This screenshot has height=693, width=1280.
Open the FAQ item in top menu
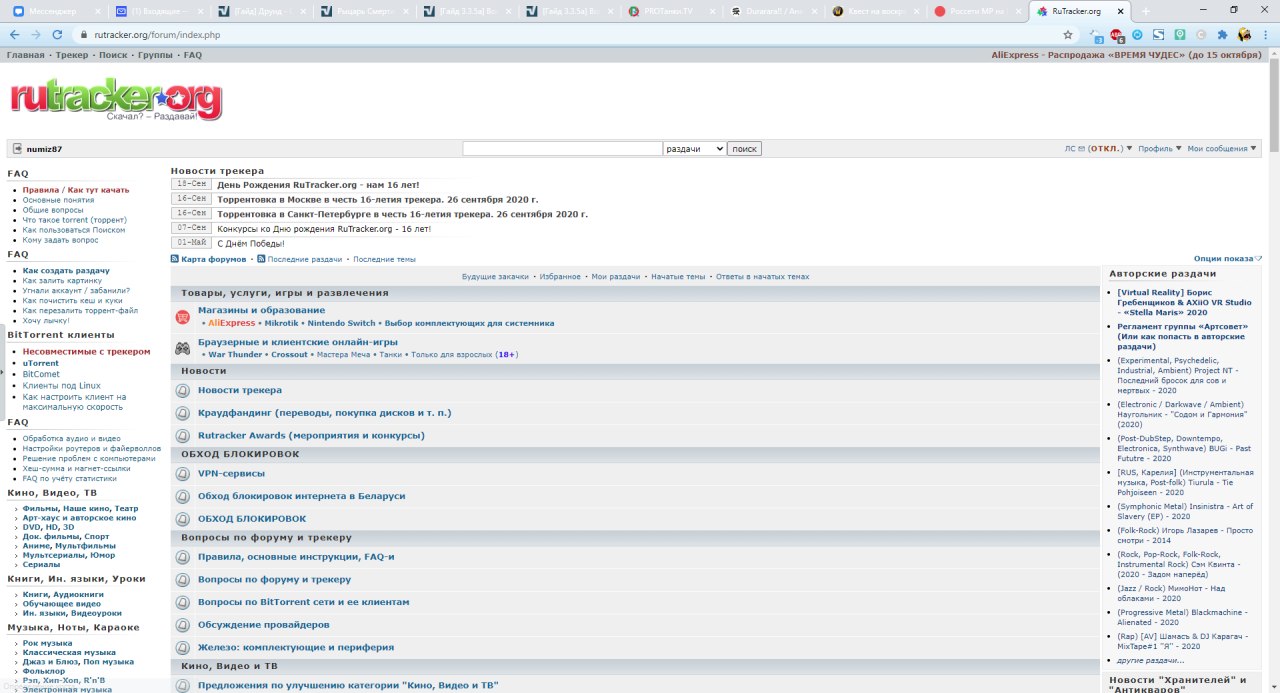pos(192,55)
